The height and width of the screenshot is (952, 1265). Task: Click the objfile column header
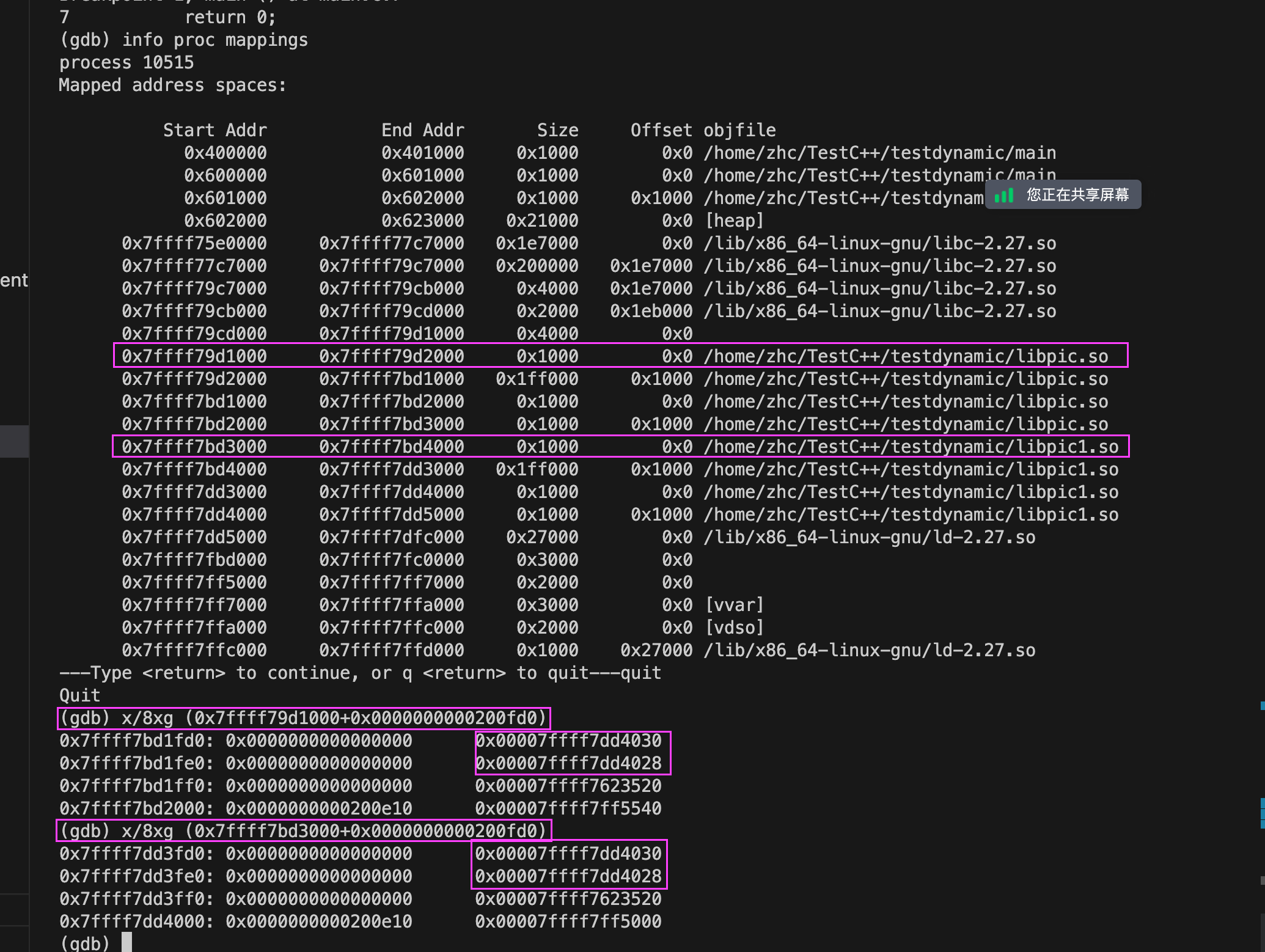[739, 130]
